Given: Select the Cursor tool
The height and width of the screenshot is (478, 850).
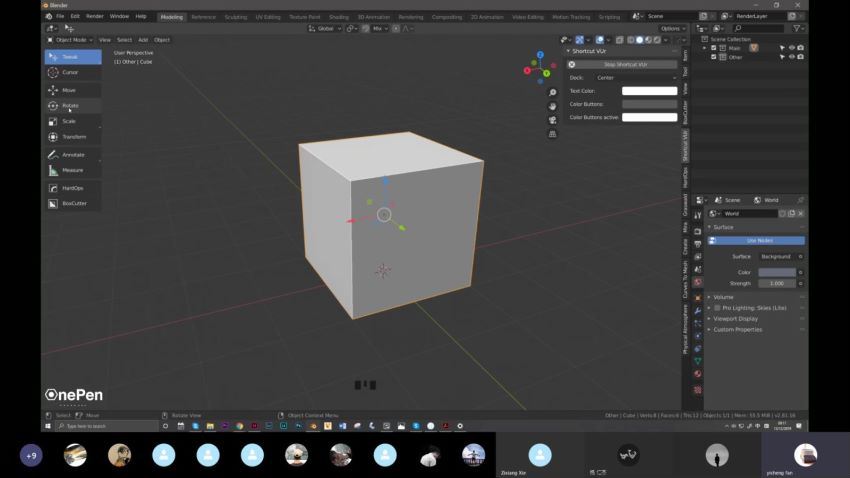Looking at the screenshot, I should pyautogui.click(x=70, y=72).
